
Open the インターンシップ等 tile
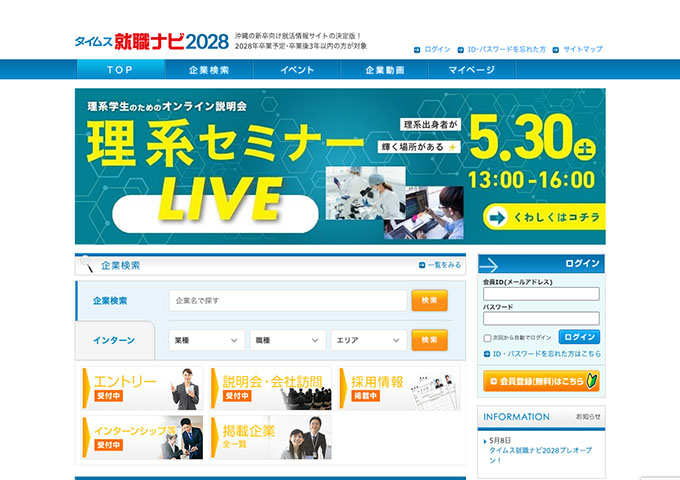[x=142, y=438]
